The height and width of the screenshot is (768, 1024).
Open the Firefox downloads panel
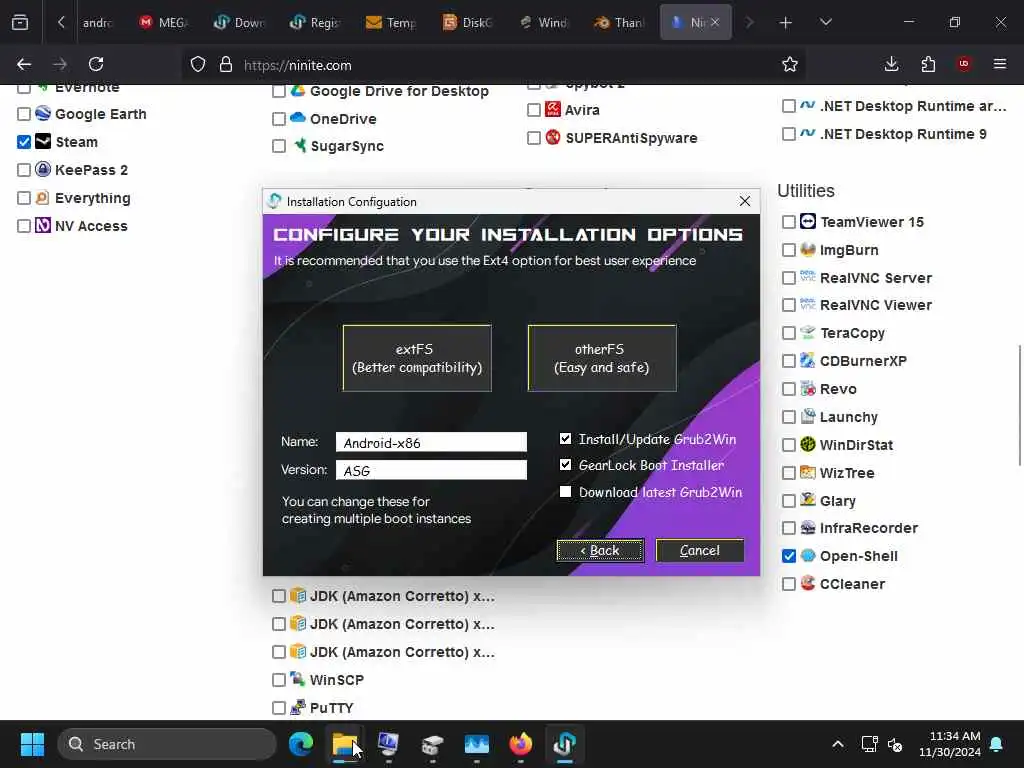(x=891, y=64)
